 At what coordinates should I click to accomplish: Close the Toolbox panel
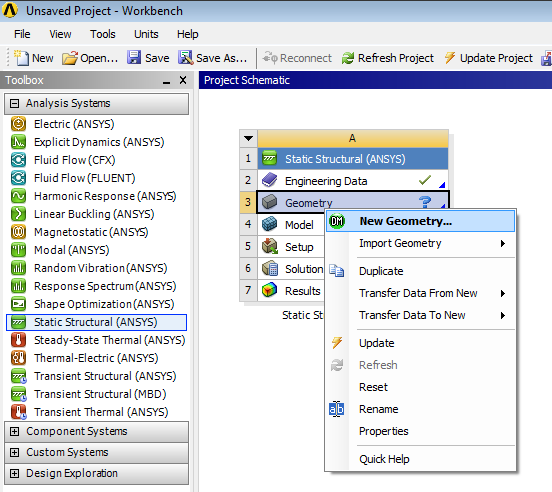pos(183,80)
